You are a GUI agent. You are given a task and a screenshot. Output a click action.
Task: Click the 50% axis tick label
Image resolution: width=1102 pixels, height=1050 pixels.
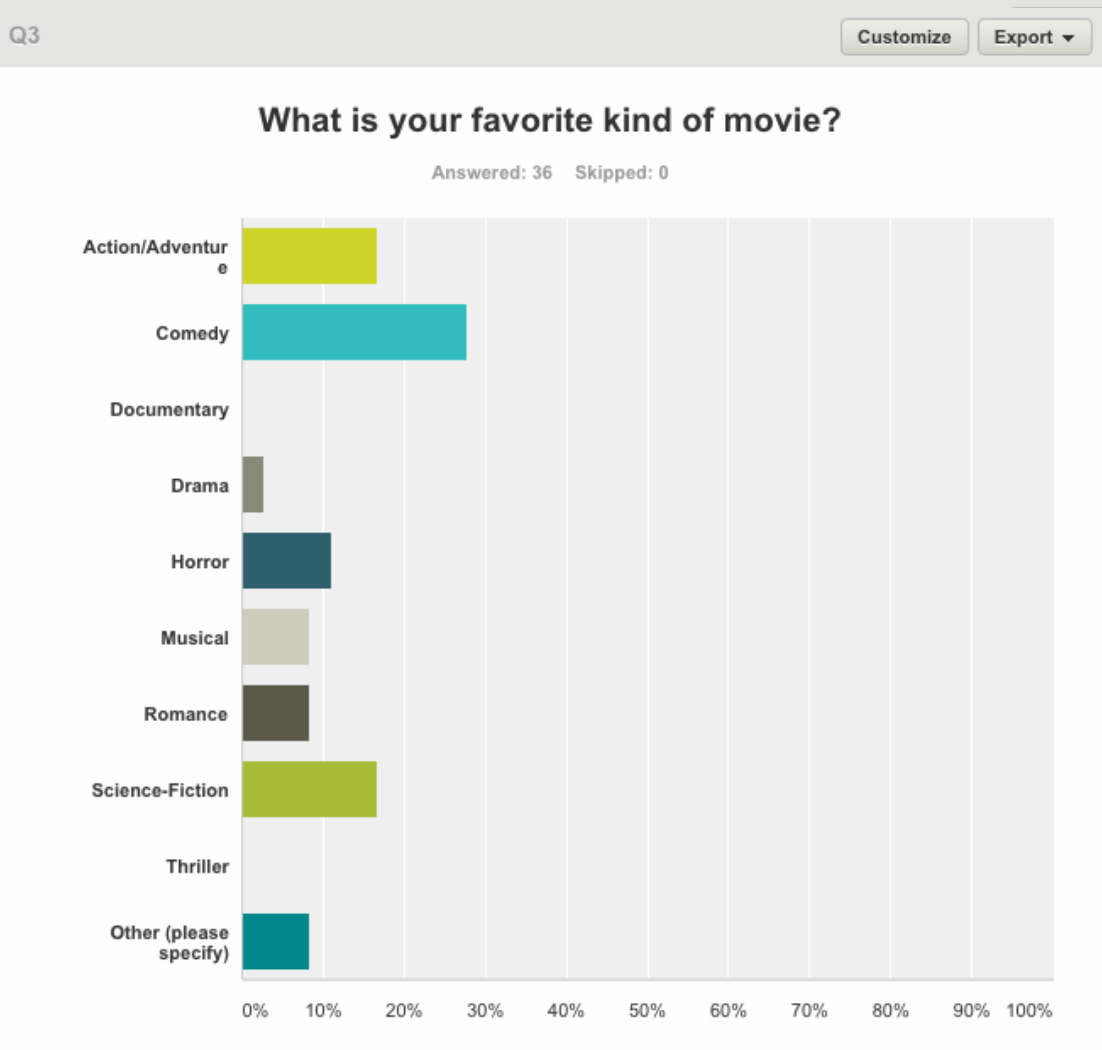pos(647,1011)
